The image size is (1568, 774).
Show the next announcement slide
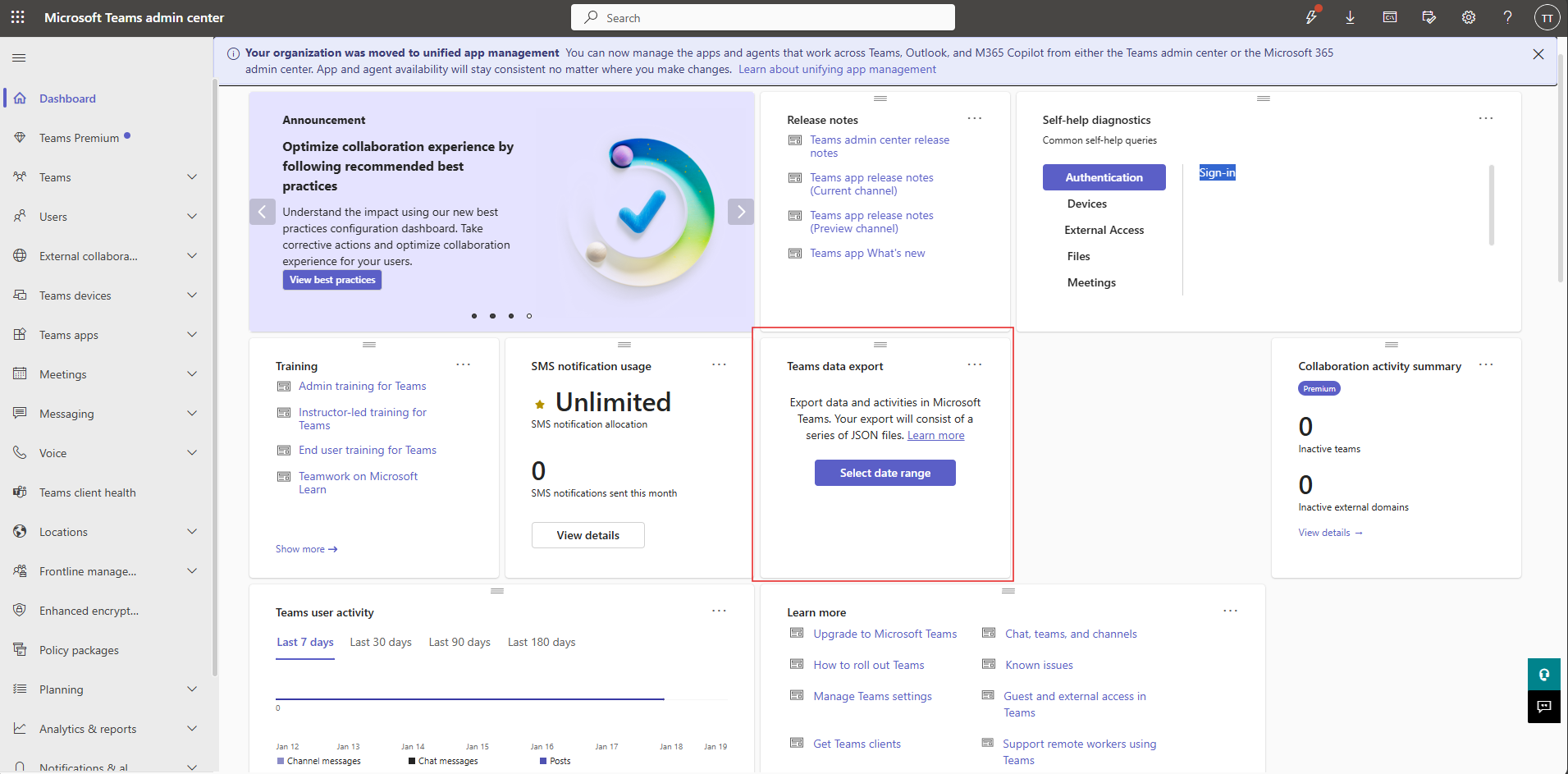tap(741, 212)
